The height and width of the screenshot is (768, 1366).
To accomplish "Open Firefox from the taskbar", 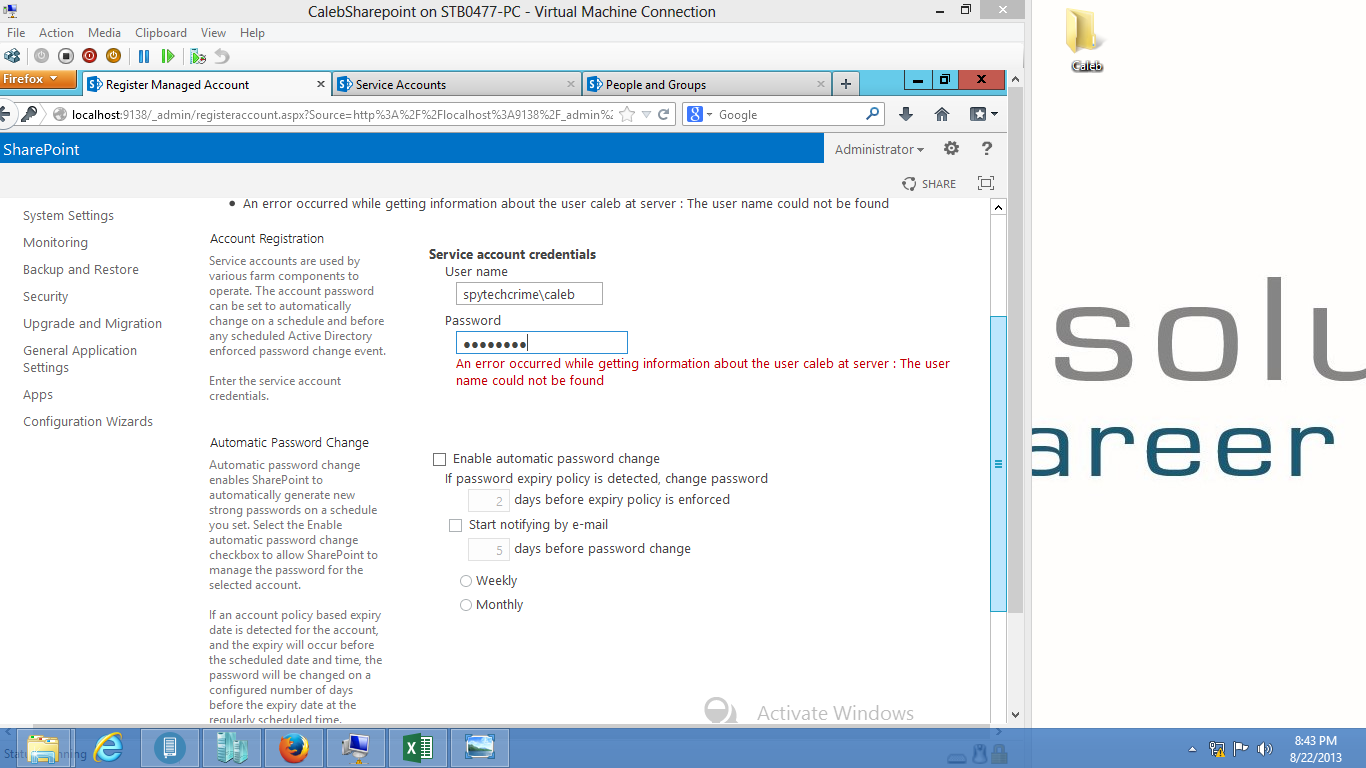I will pos(294,747).
